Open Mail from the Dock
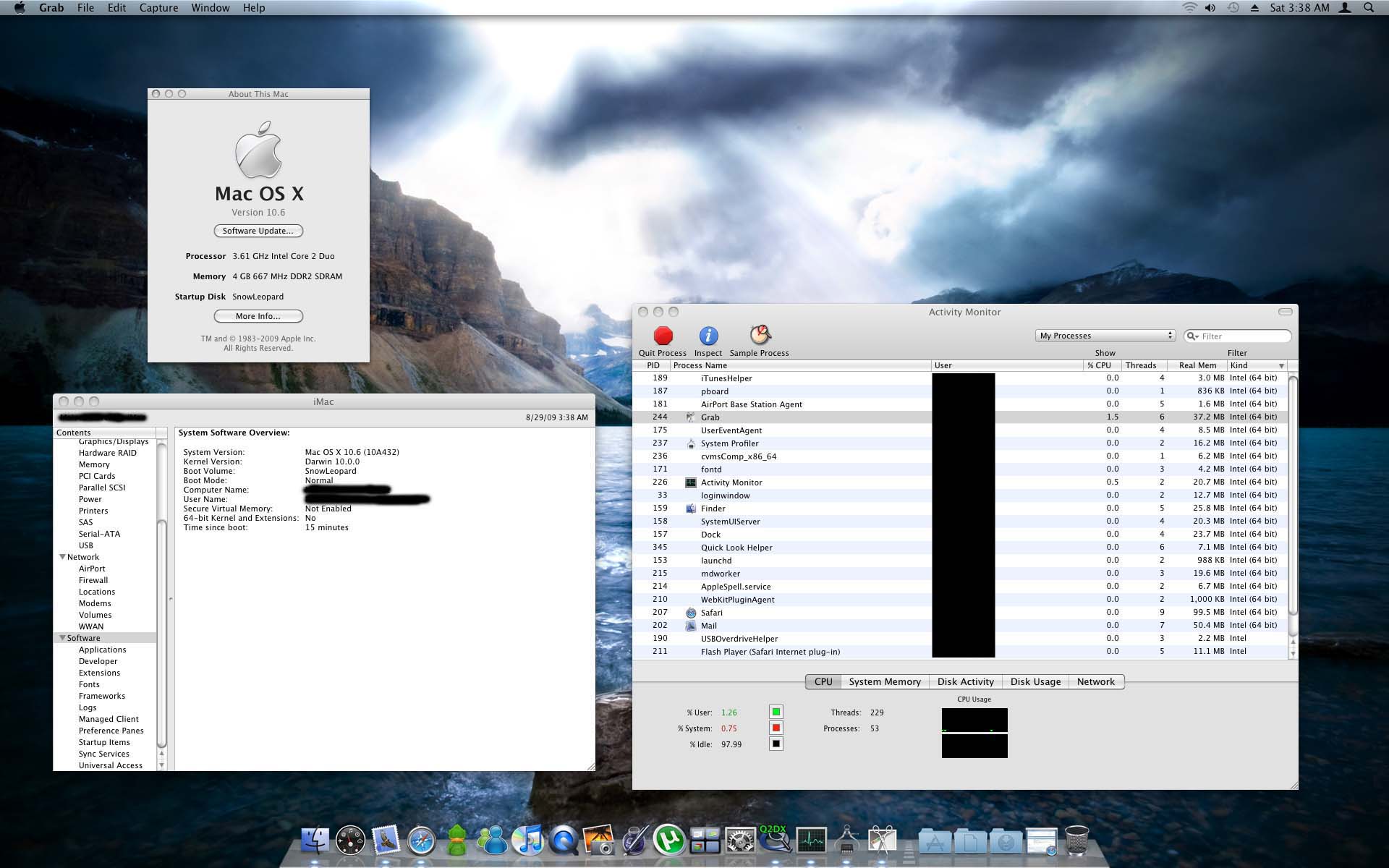This screenshot has height=868, width=1389. point(387,841)
